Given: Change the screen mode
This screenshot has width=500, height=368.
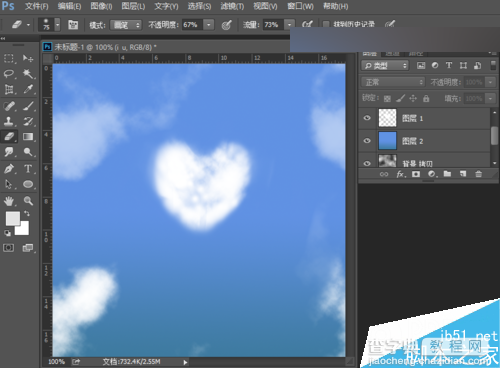Looking at the screenshot, I should click(x=28, y=248).
